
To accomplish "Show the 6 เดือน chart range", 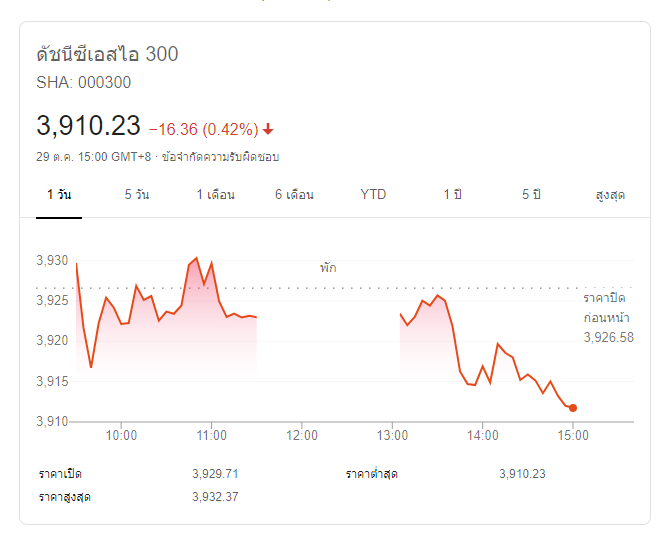I will 294,194.
